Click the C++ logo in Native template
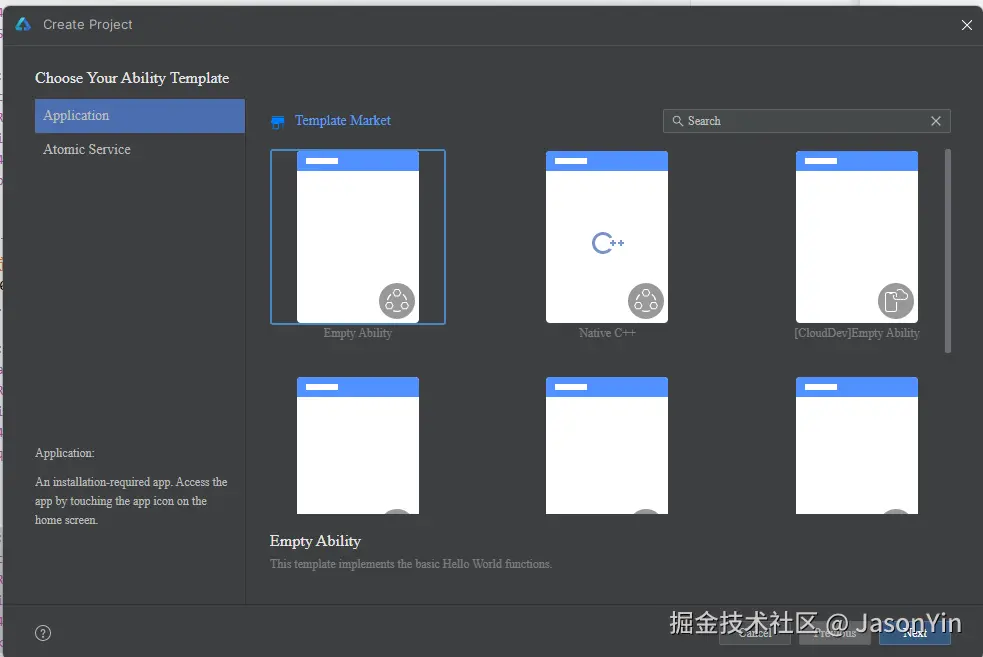 (607, 243)
